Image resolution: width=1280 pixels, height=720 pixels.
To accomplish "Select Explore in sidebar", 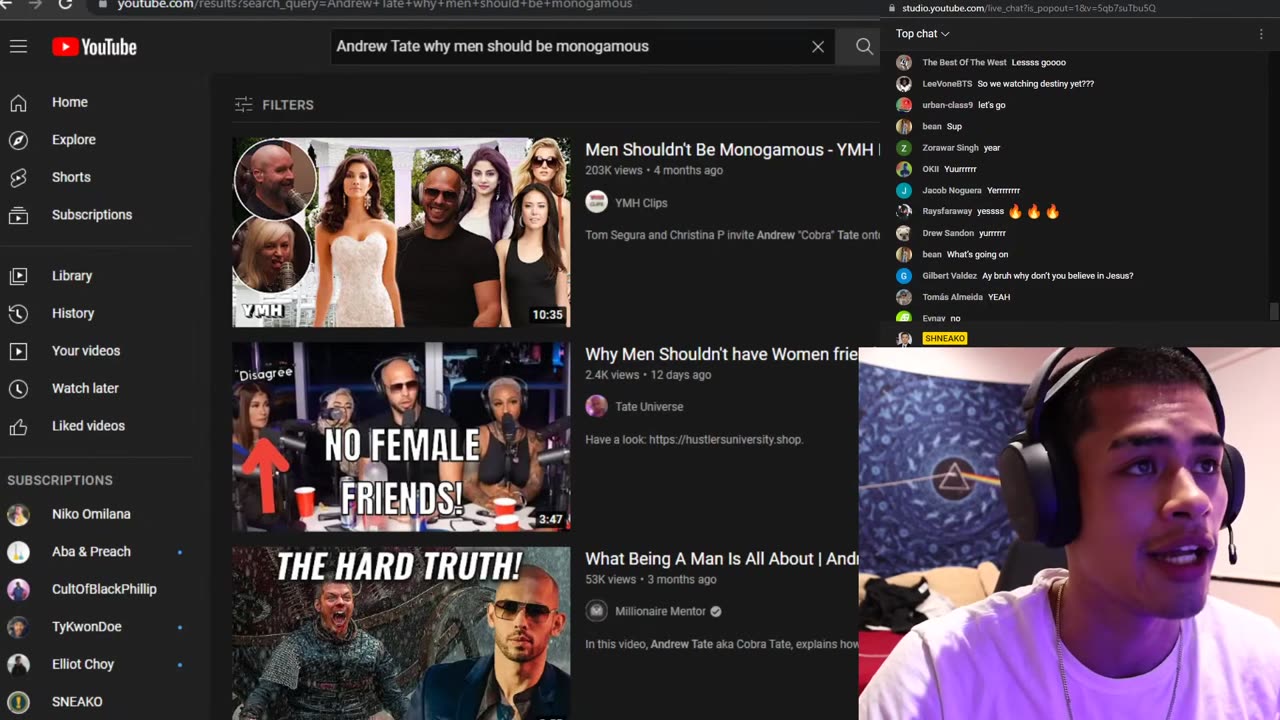I will pyautogui.click(x=74, y=140).
